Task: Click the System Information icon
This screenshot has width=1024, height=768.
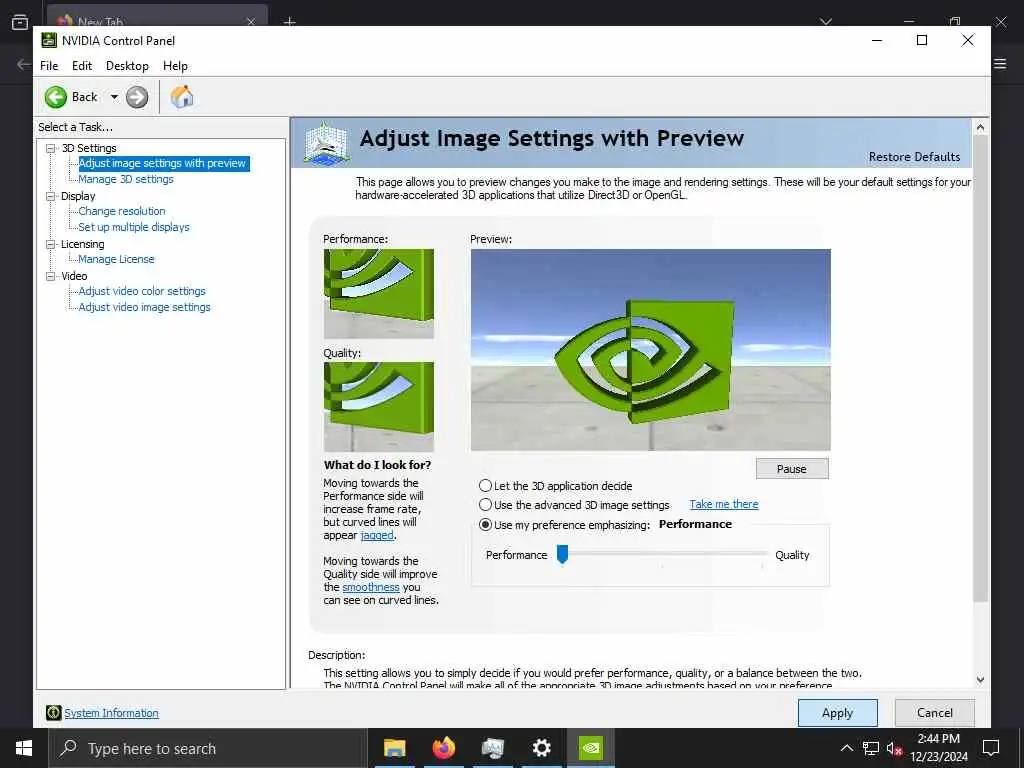Action: [54, 713]
